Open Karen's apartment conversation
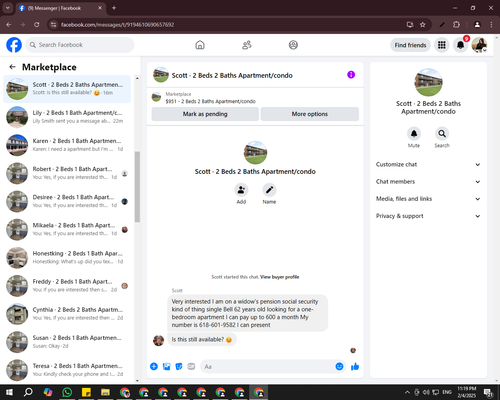The width and height of the screenshot is (500, 400). (67, 145)
